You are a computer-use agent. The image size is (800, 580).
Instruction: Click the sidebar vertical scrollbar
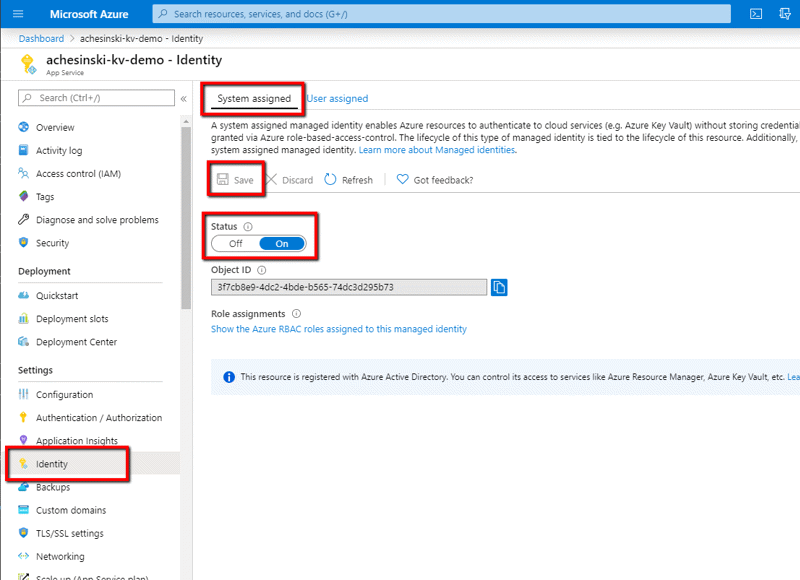coord(186,218)
